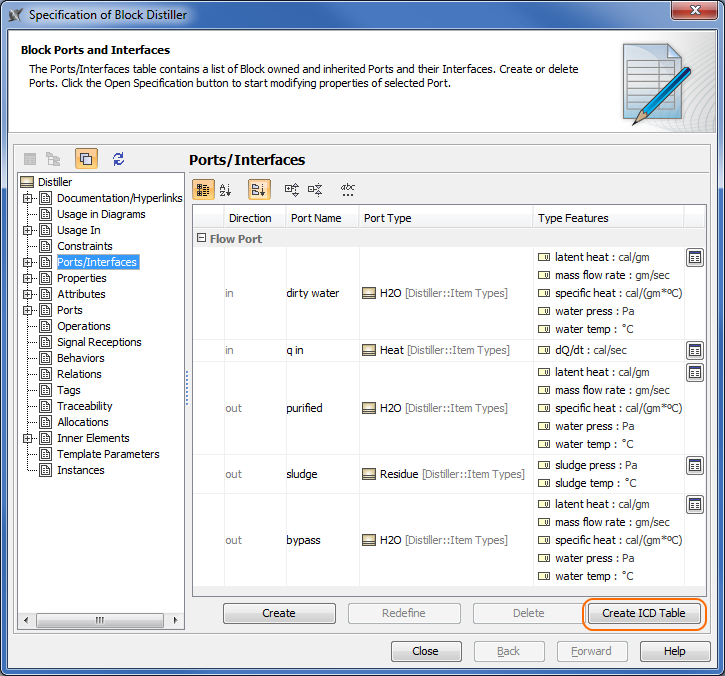The height and width of the screenshot is (676, 725).
Task: Click the tree scrollbar left arrow
Action: pyautogui.click(x=26, y=620)
